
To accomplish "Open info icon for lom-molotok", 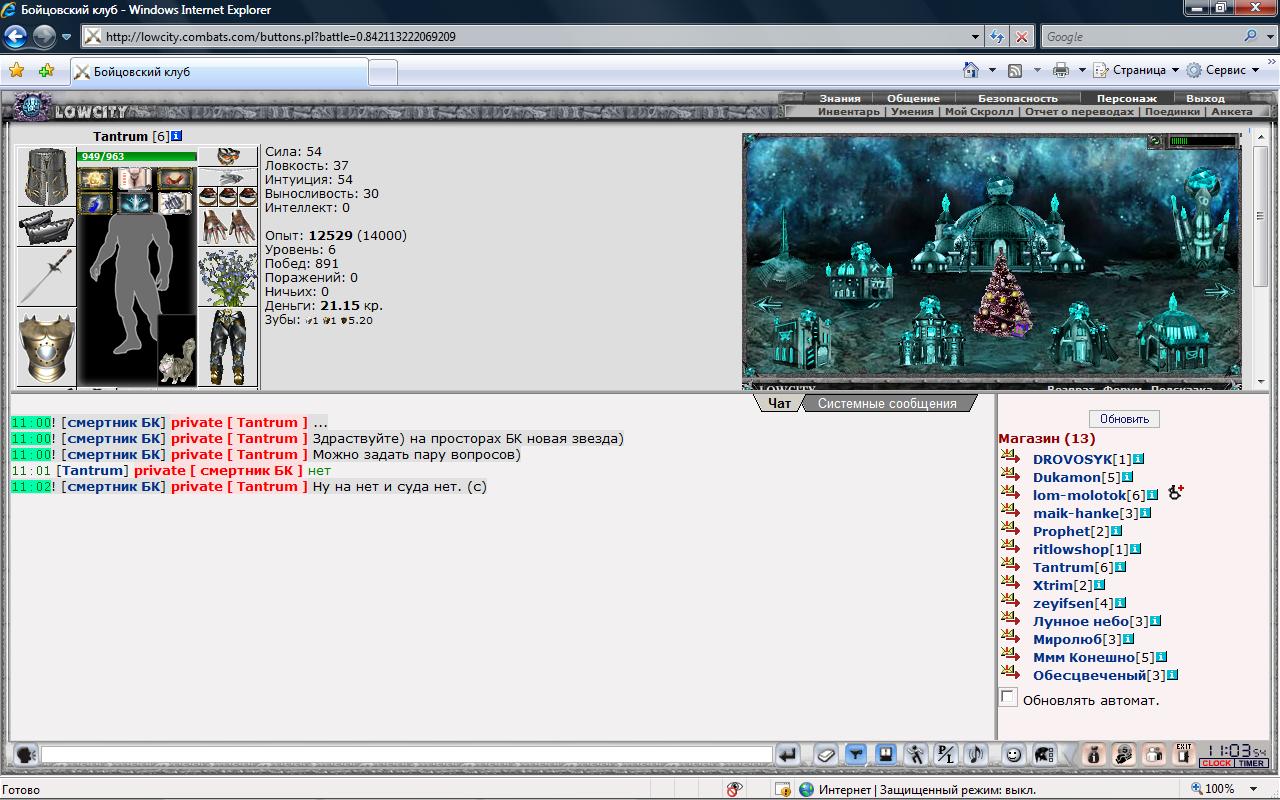I will 1153,495.
